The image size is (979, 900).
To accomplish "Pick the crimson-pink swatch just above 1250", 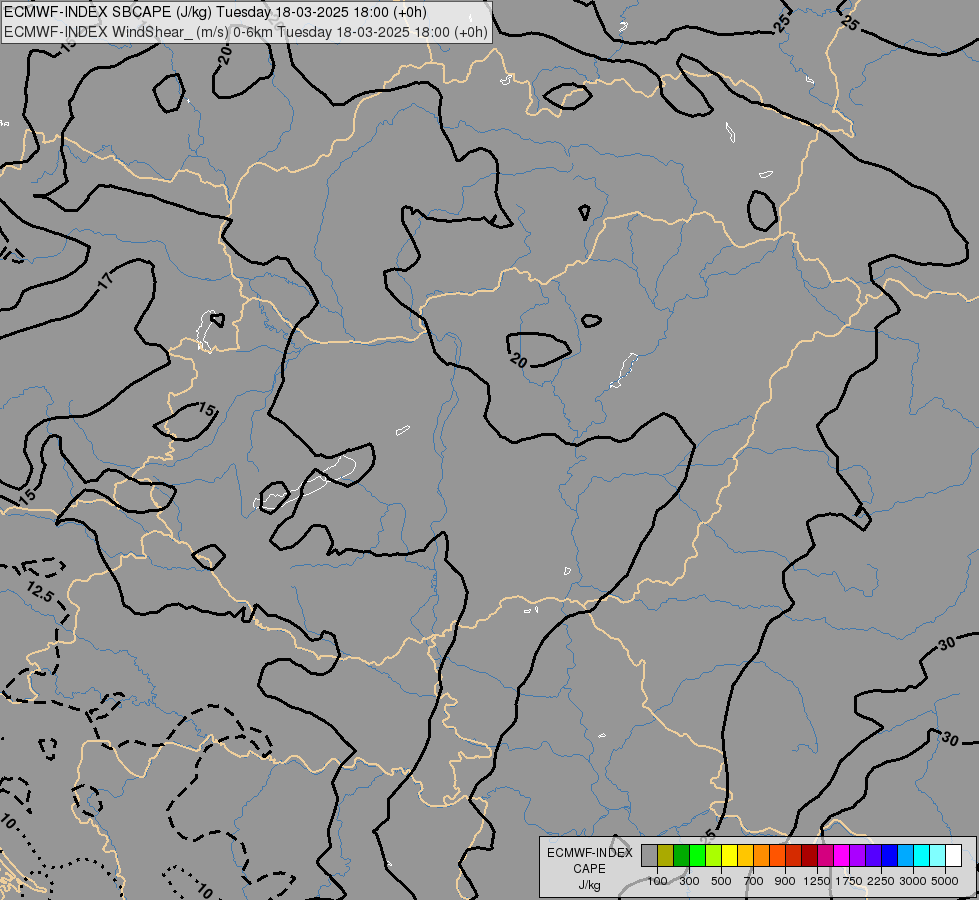I will pos(825,856).
